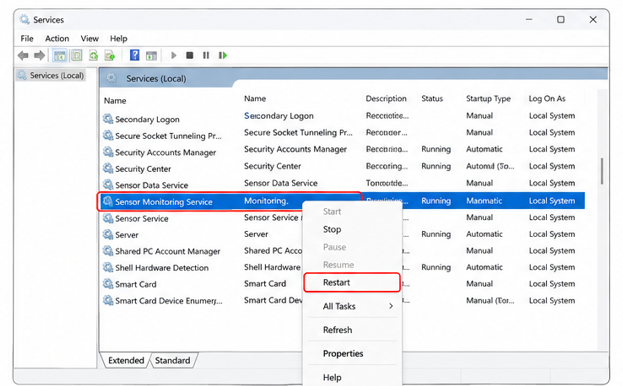Open the File menu
Viewport: 623px width, 386px height.
click(x=27, y=39)
